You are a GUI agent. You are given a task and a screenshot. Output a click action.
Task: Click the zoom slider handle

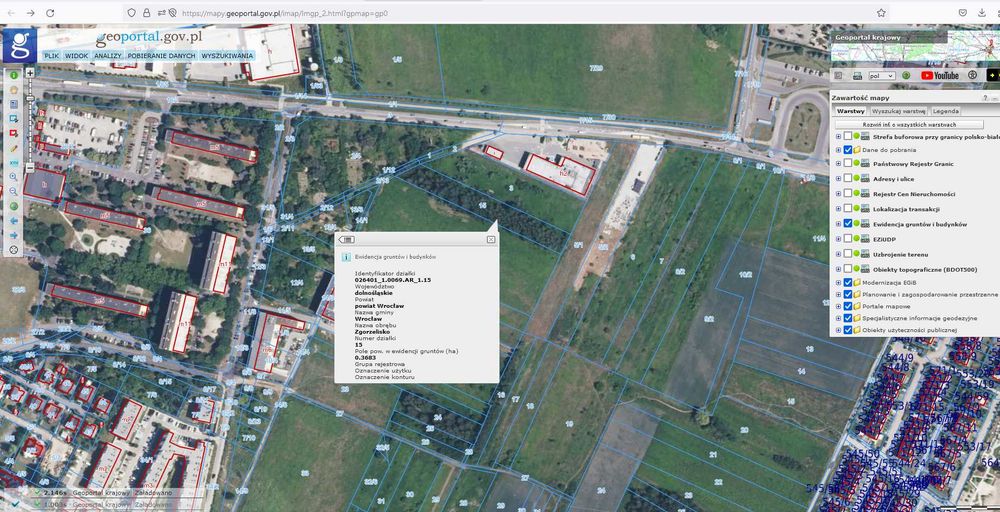[x=30, y=98]
